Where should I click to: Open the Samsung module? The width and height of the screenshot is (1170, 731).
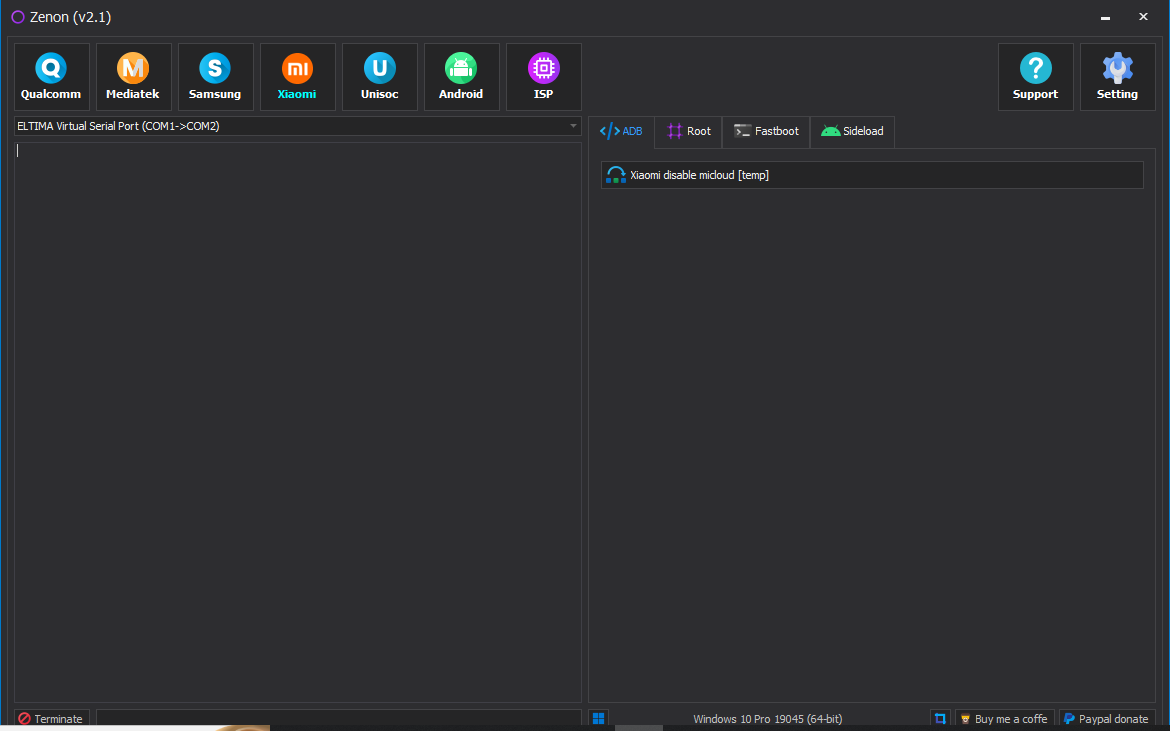[x=216, y=77]
